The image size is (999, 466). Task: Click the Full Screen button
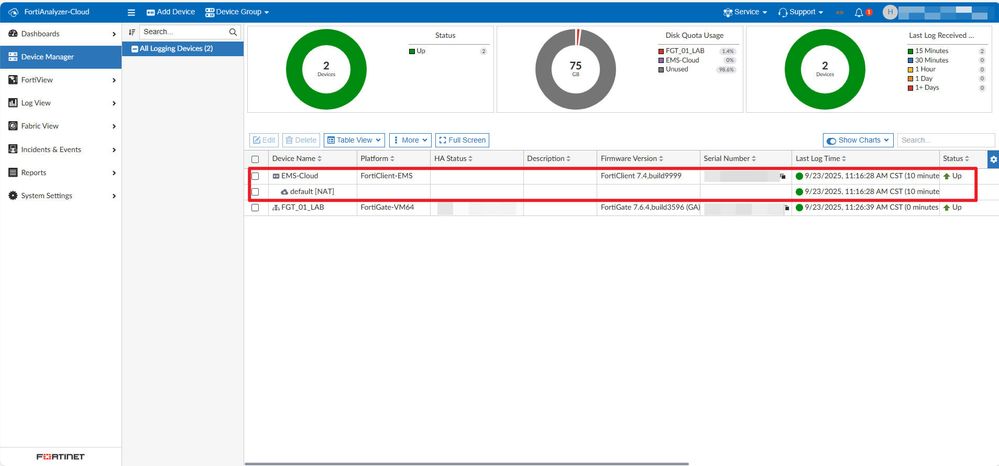tap(462, 140)
